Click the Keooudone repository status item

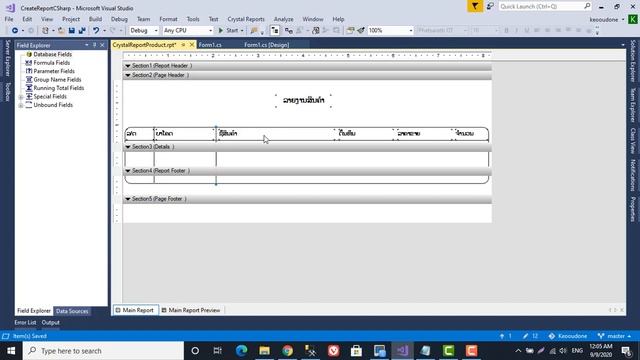(x=568, y=336)
